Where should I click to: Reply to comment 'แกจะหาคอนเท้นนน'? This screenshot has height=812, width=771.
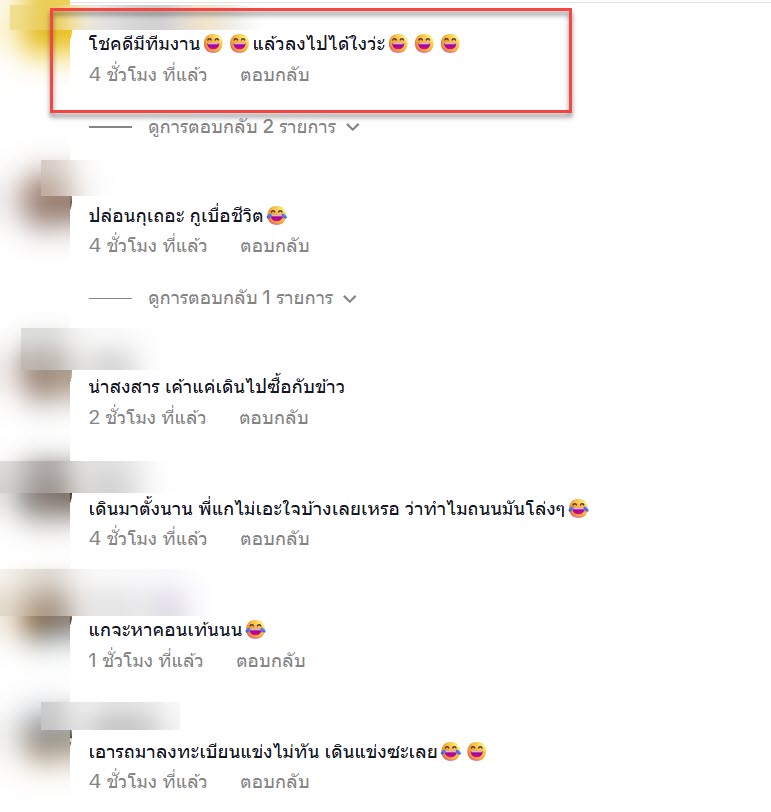pos(270,661)
